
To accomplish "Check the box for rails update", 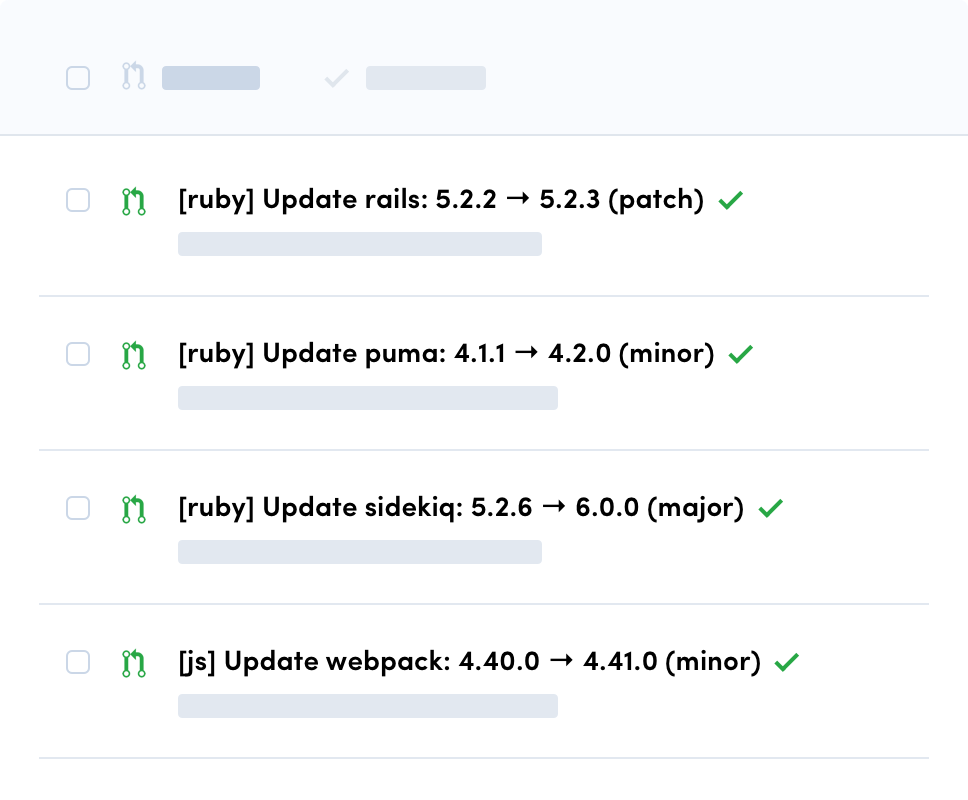I will pos(78,200).
